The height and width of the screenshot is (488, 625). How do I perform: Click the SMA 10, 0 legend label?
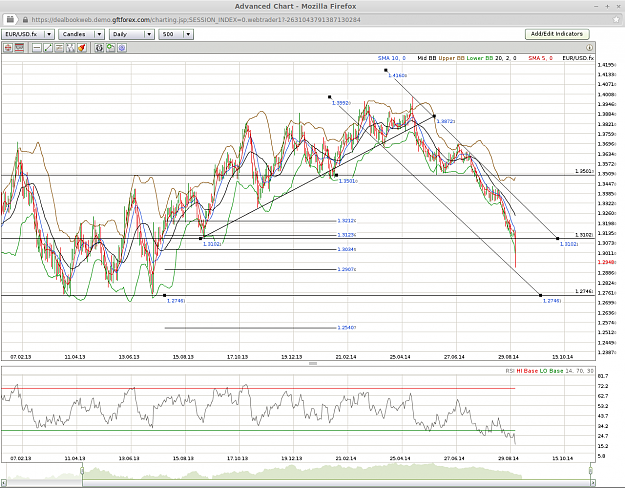point(391,58)
